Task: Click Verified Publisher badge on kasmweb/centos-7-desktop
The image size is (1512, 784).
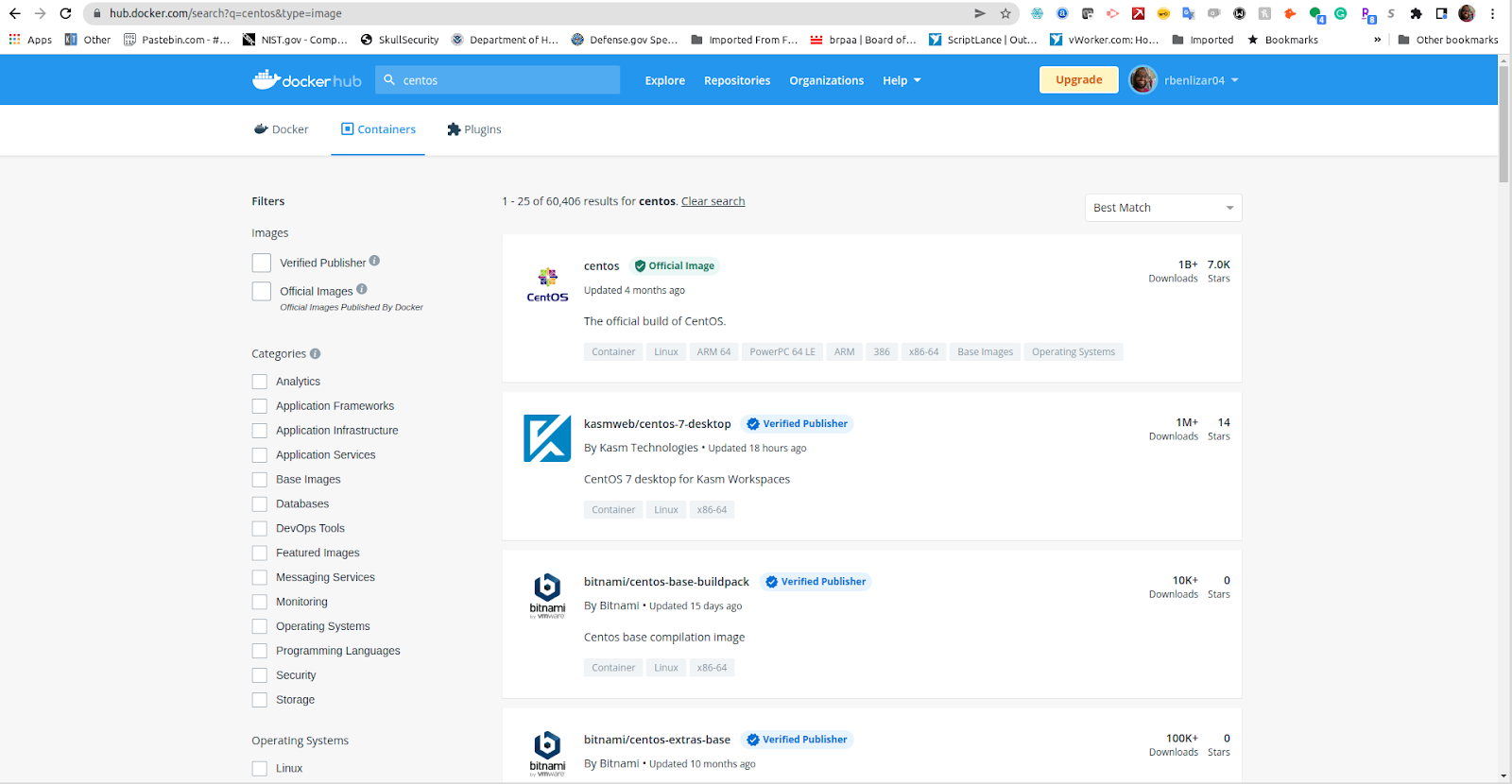Action: (x=798, y=424)
